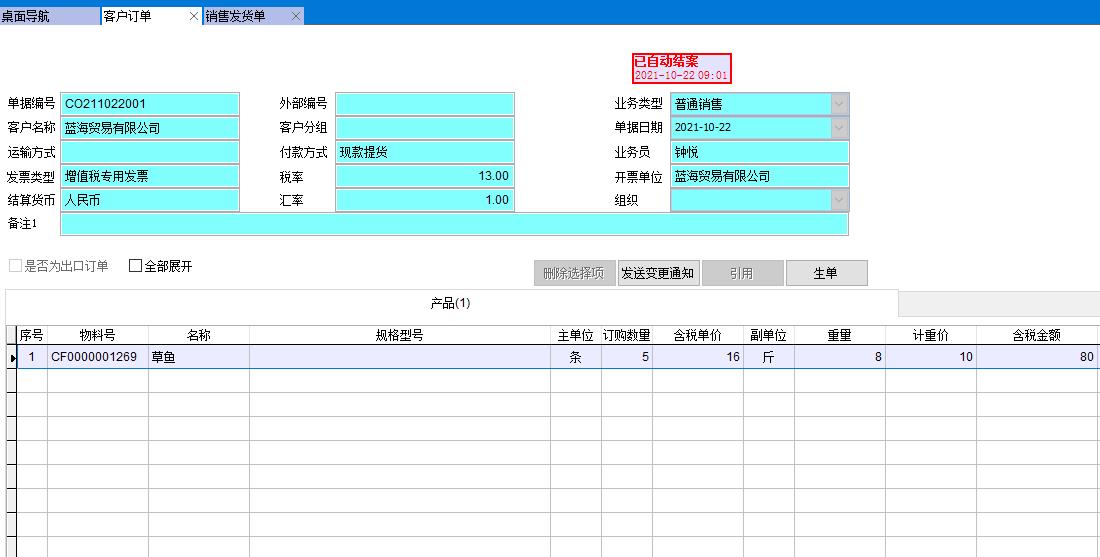The height and width of the screenshot is (557, 1100).
Task: Click the 删除选择项 button
Action: coord(574,273)
